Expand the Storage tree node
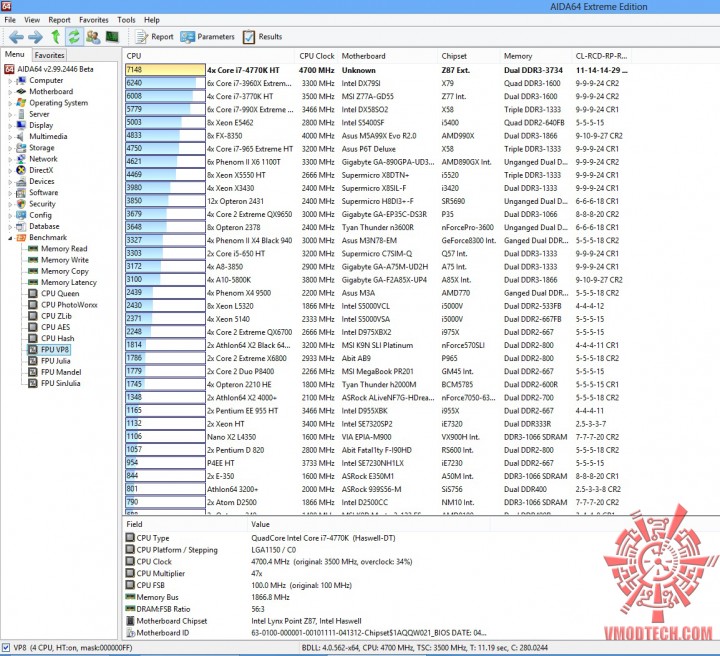 point(10,148)
